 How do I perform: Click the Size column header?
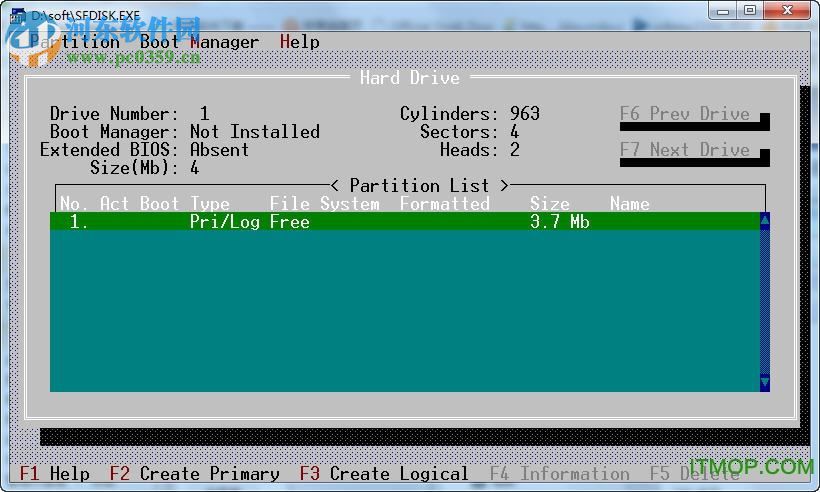tap(550, 204)
